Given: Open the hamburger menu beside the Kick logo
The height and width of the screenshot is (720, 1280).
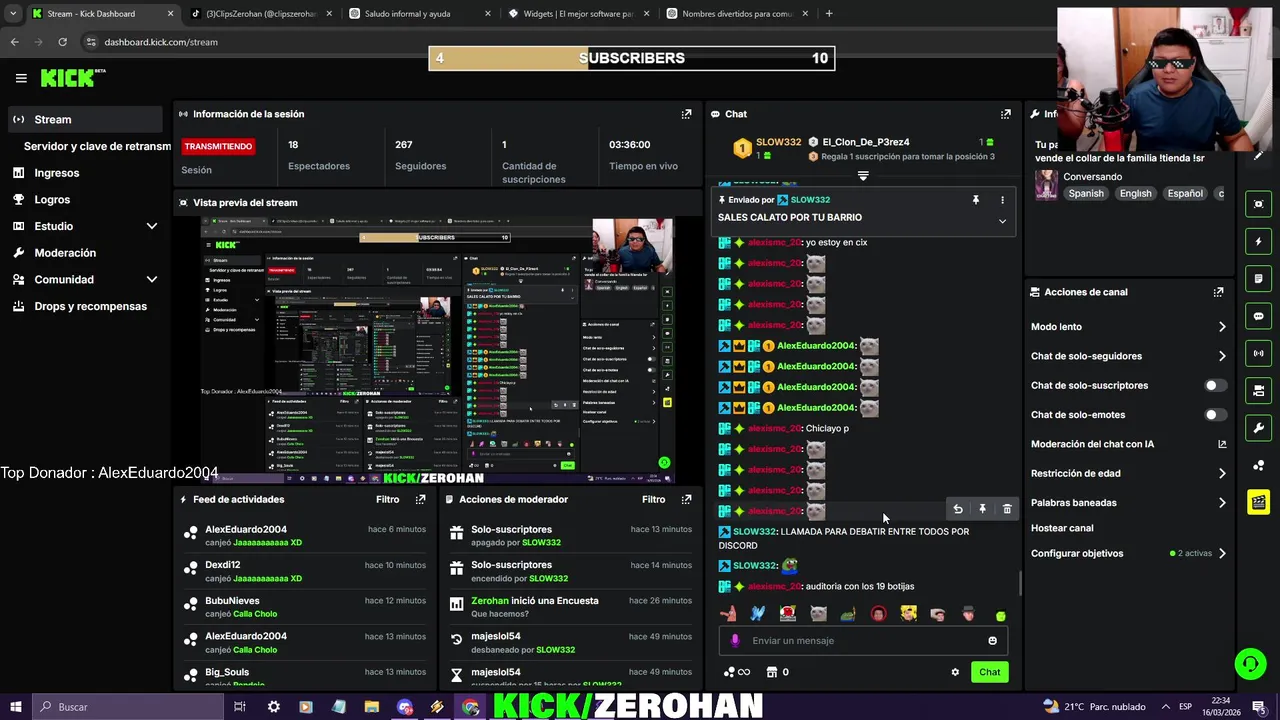Looking at the screenshot, I should coord(21,78).
